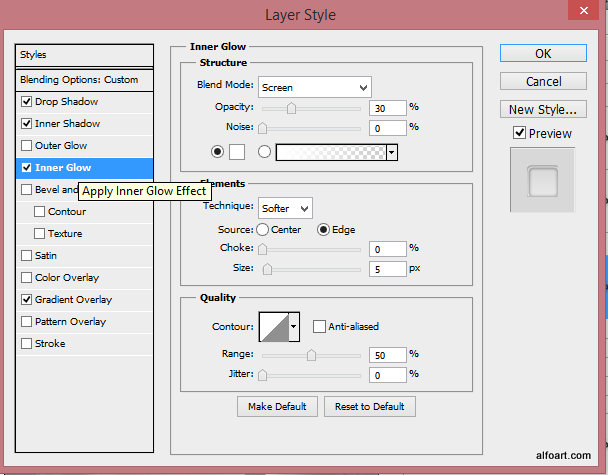Open the Blend Mode Screen dropdown
The width and height of the screenshot is (608, 475).
tap(314, 87)
